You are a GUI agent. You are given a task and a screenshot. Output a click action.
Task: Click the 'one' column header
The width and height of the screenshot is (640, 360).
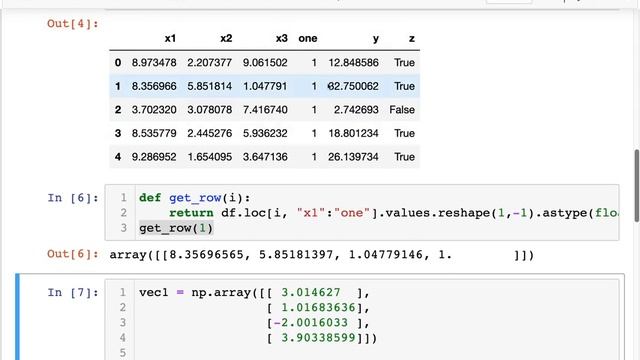(x=308, y=38)
